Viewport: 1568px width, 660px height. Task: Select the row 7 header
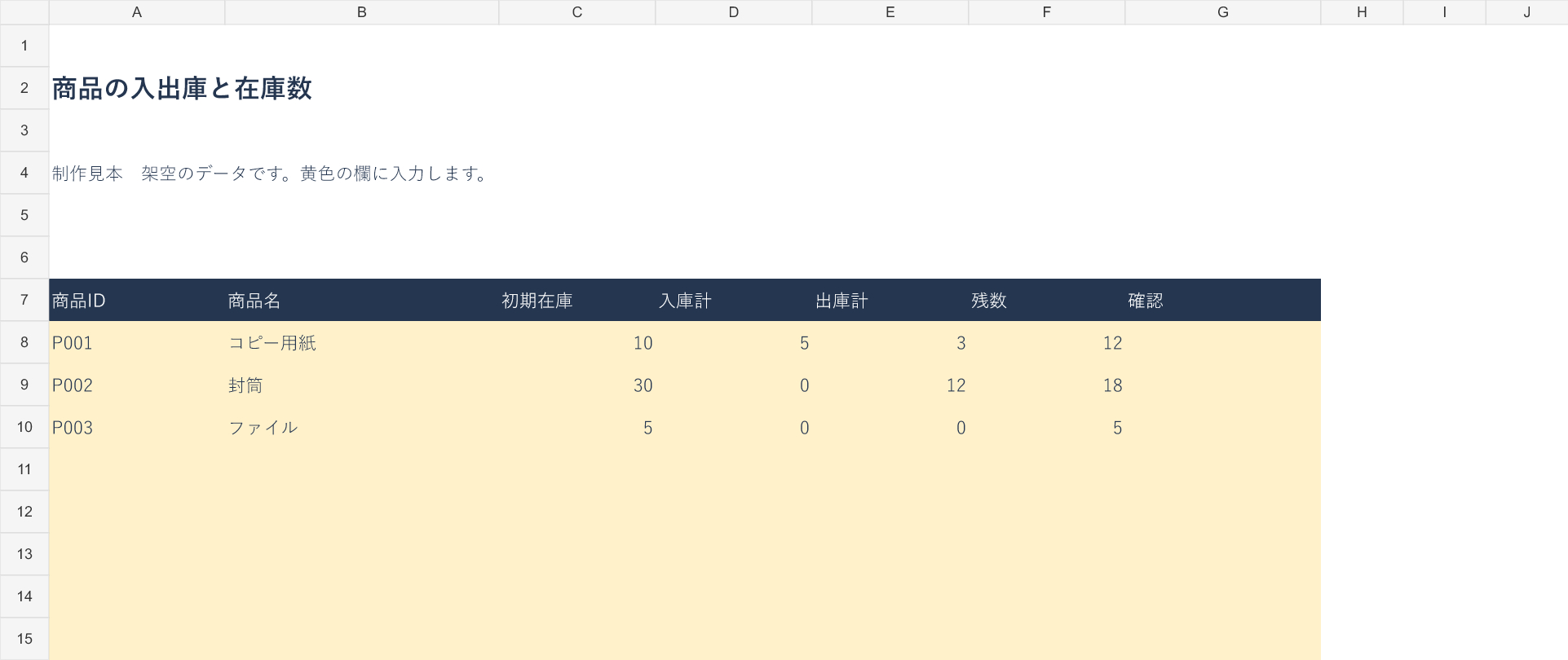pyautogui.click(x=24, y=300)
